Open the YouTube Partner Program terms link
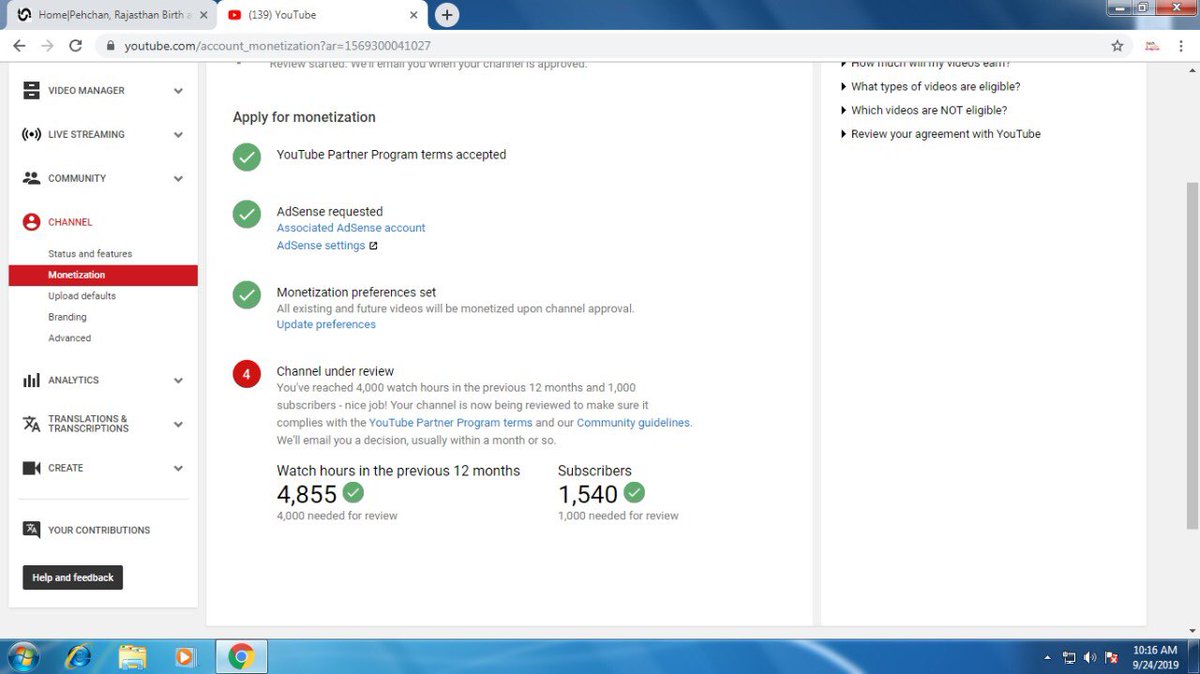The image size is (1200, 674). [450, 423]
